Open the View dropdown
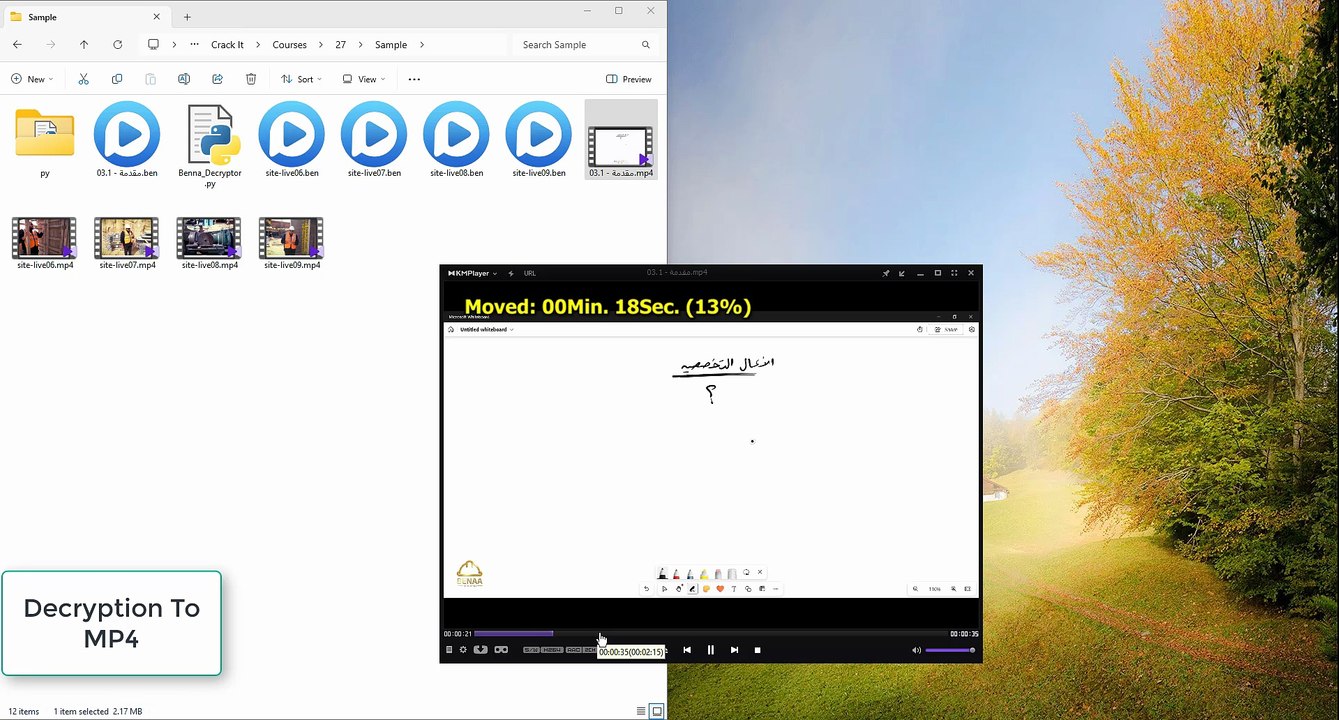 [x=364, y=79]
